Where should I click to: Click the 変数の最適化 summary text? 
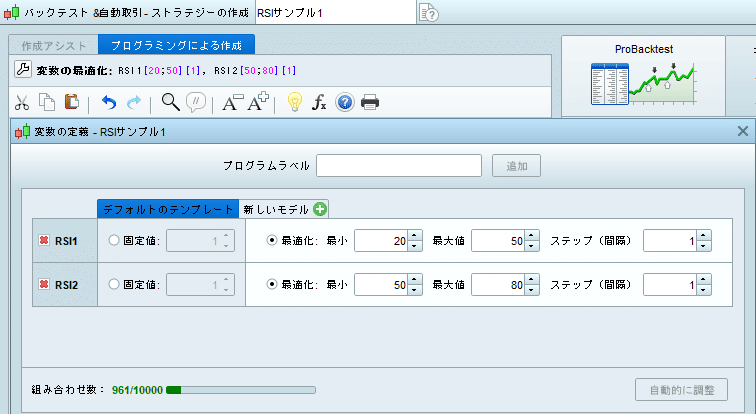pyautogui.click(x=166, y=70)
